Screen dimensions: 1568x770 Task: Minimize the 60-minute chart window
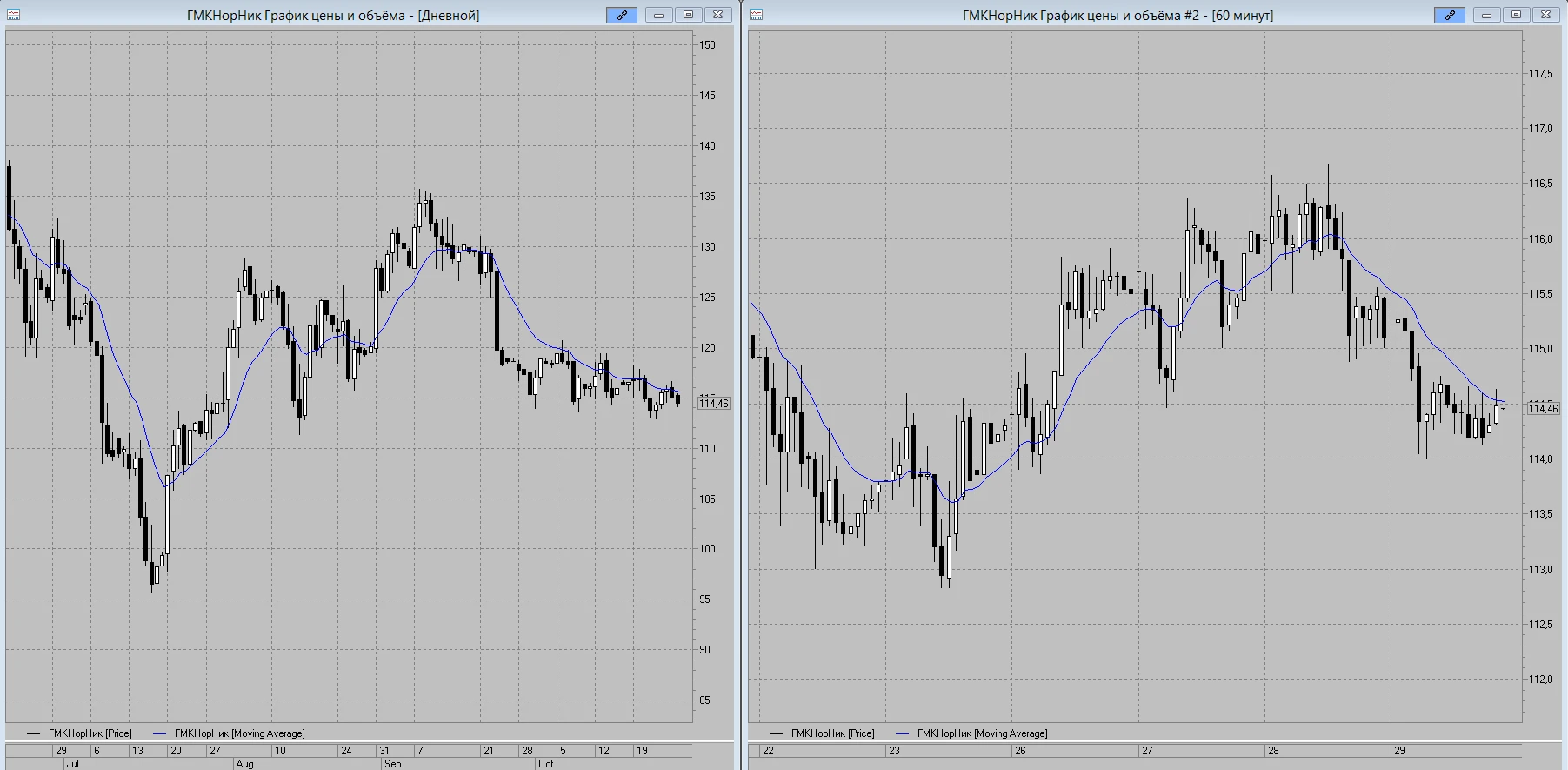coord(1486,15)
